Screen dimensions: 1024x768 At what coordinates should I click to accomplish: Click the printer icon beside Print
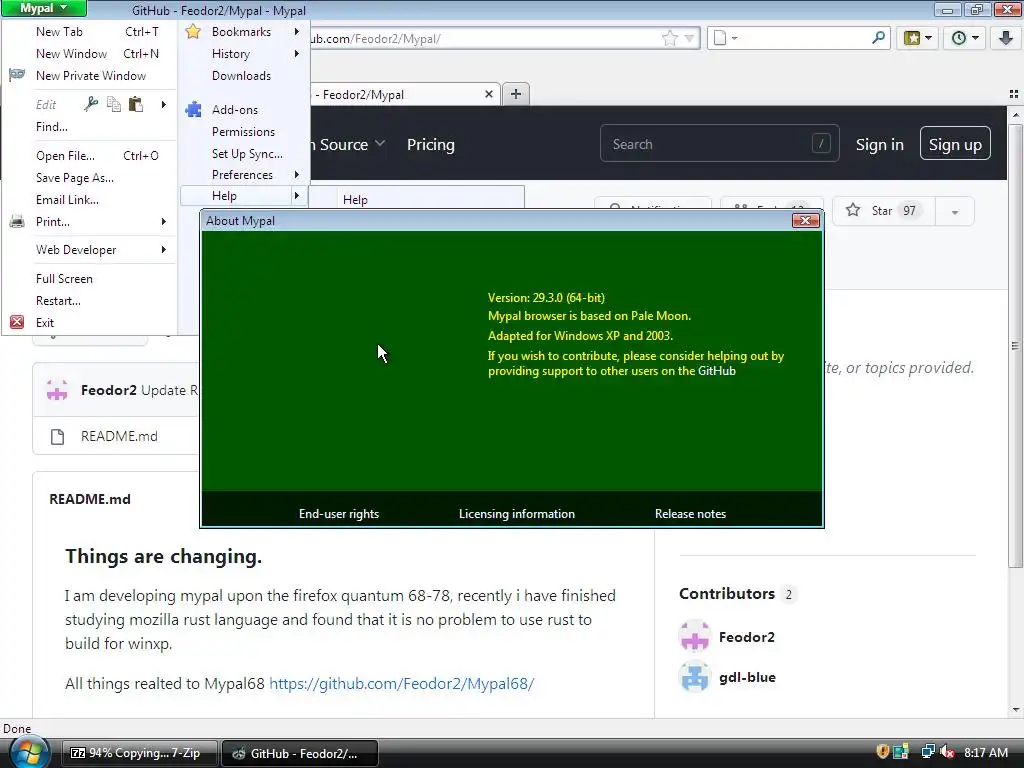point(17,221)
